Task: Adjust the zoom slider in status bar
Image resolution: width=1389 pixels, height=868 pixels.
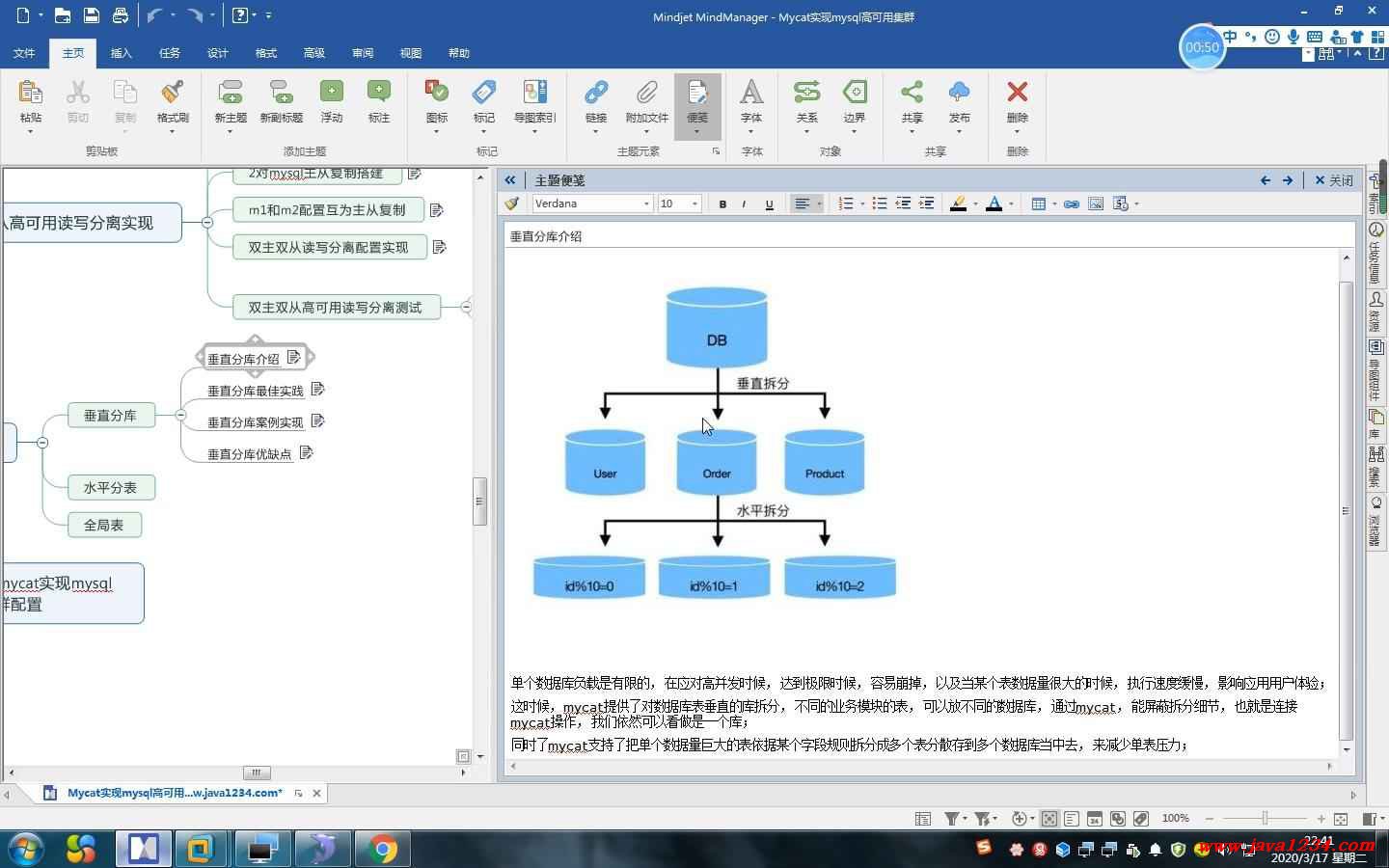Action: click(1265, 819)
